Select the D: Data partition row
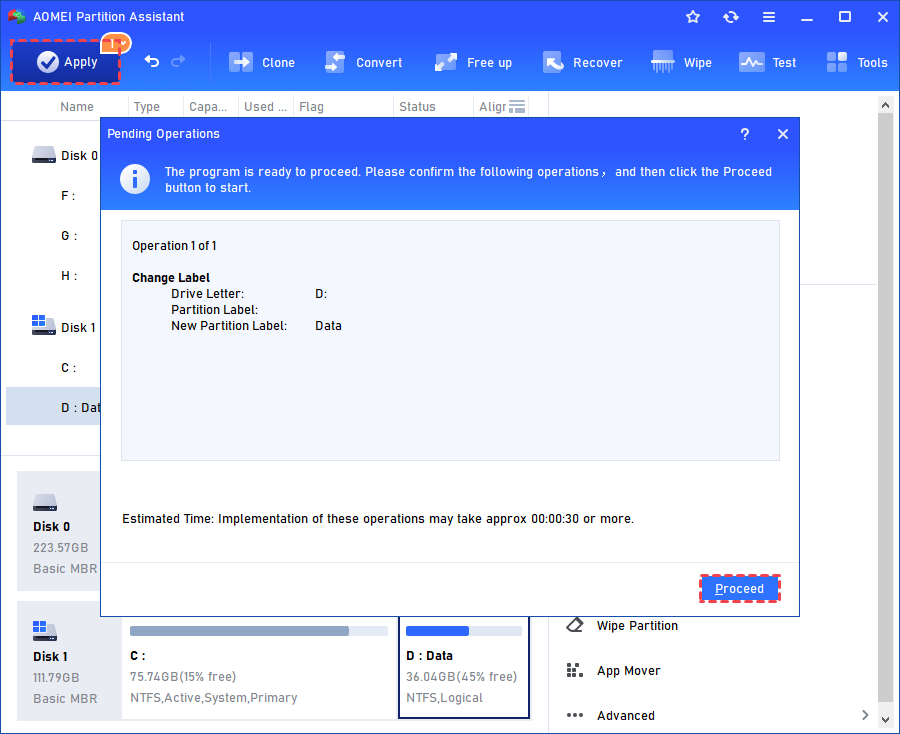The width and height of the screenshot is (900, 734). (x=53, y=407)
